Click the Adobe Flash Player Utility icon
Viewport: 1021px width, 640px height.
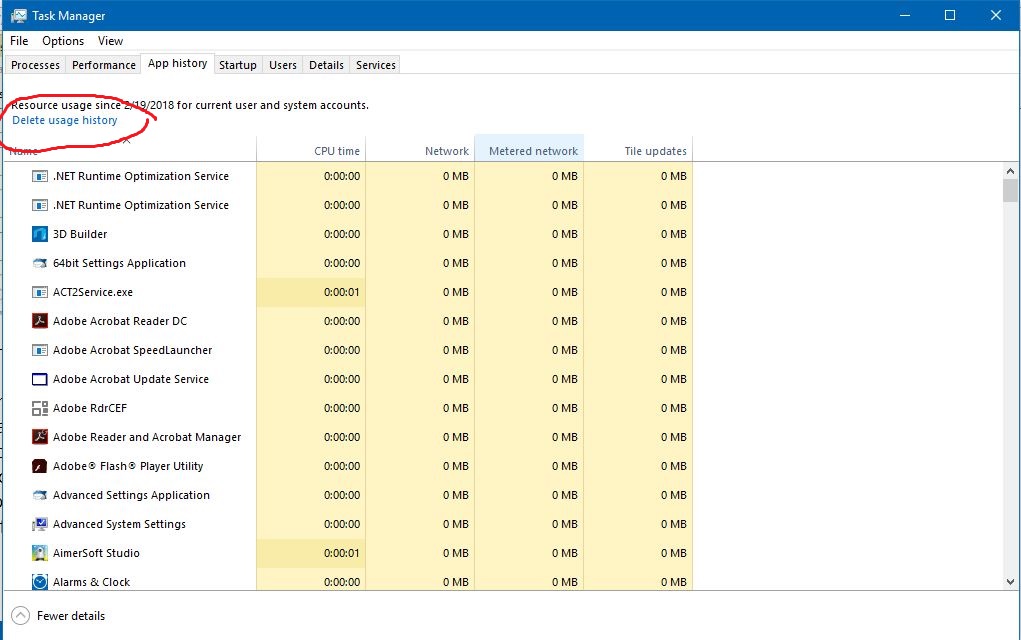coord(40,466)
